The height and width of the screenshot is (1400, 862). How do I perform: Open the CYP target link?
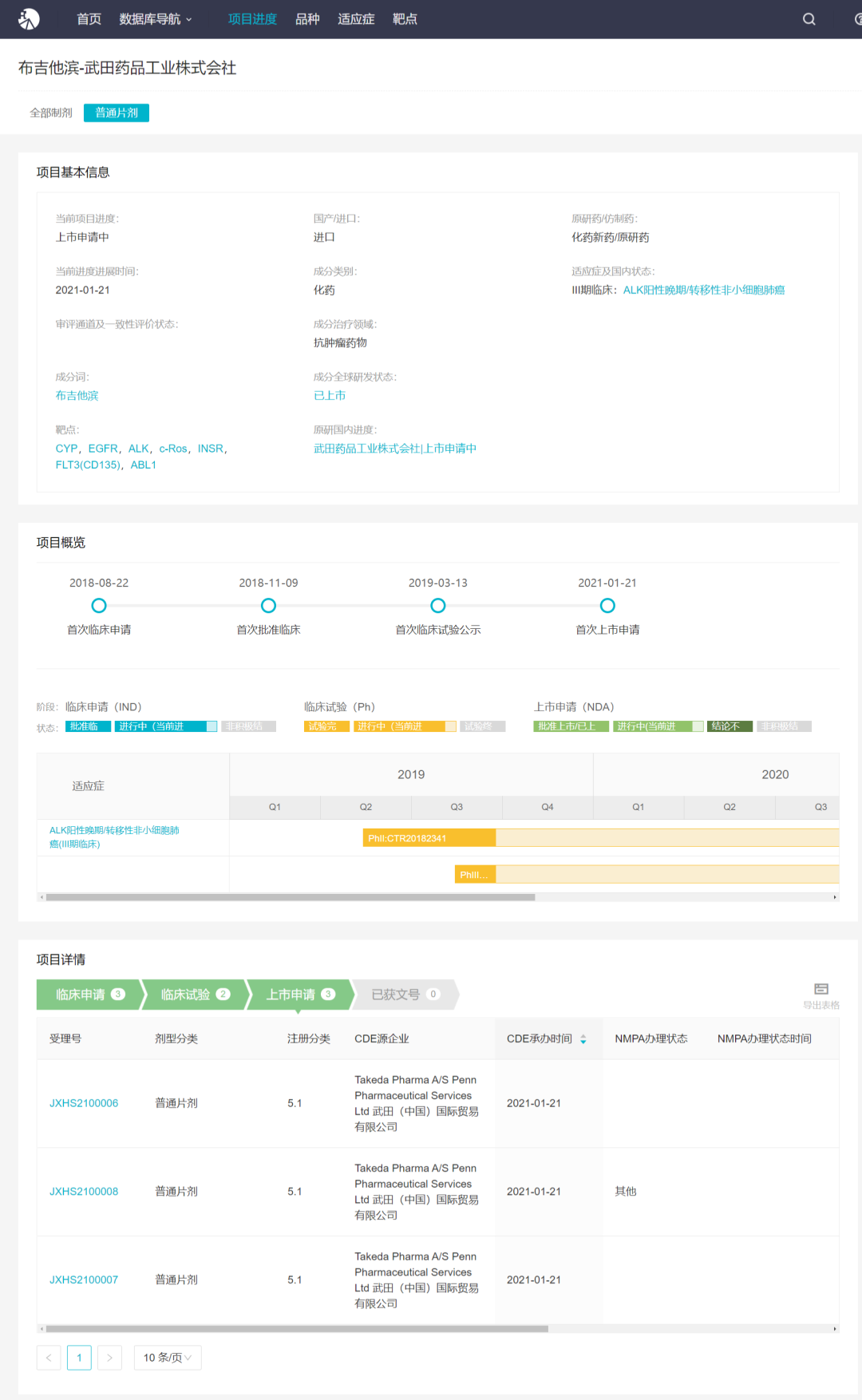click(x=66, y=449)
